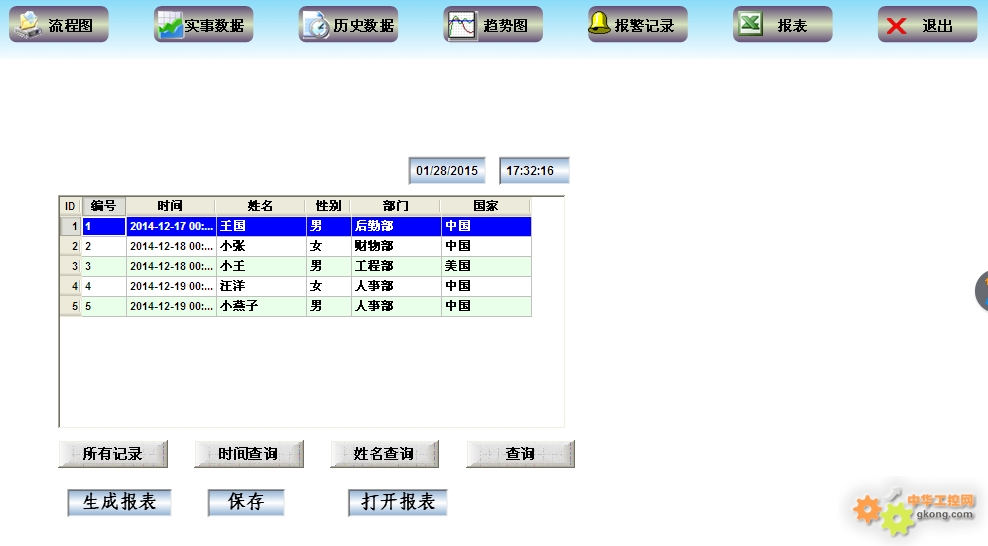Viewport: 988px width, 546px height.
Task: Click 打开报表 to open report
Action: 398,503
